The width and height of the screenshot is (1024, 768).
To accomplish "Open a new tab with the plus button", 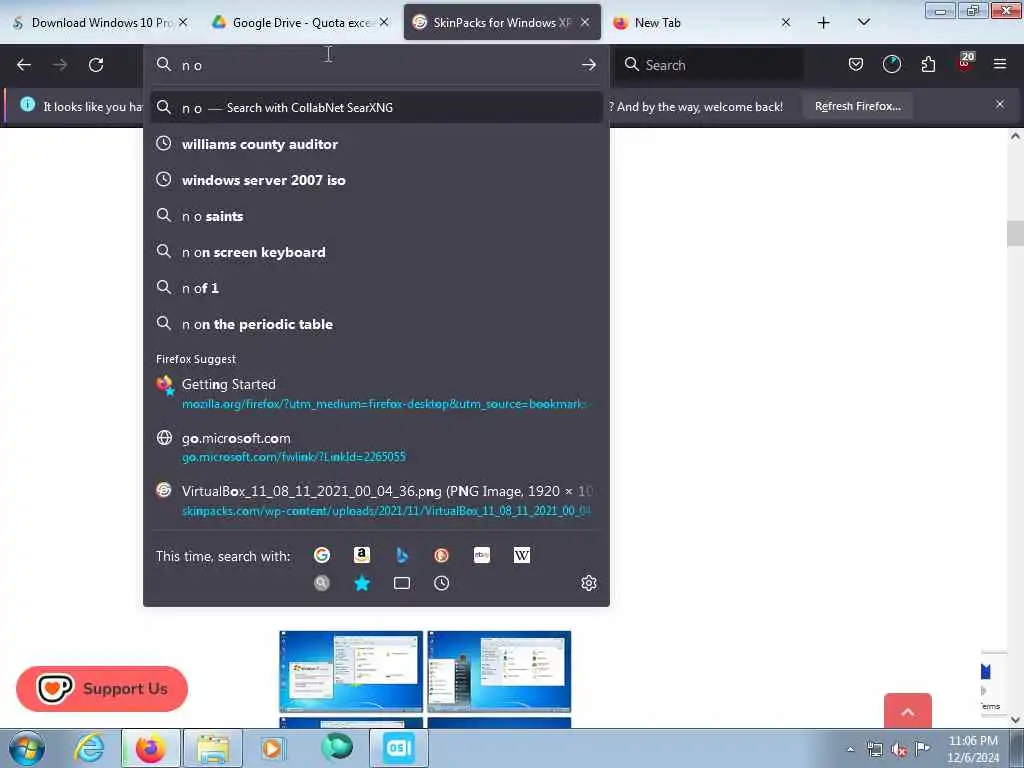I will click(824, 23).
